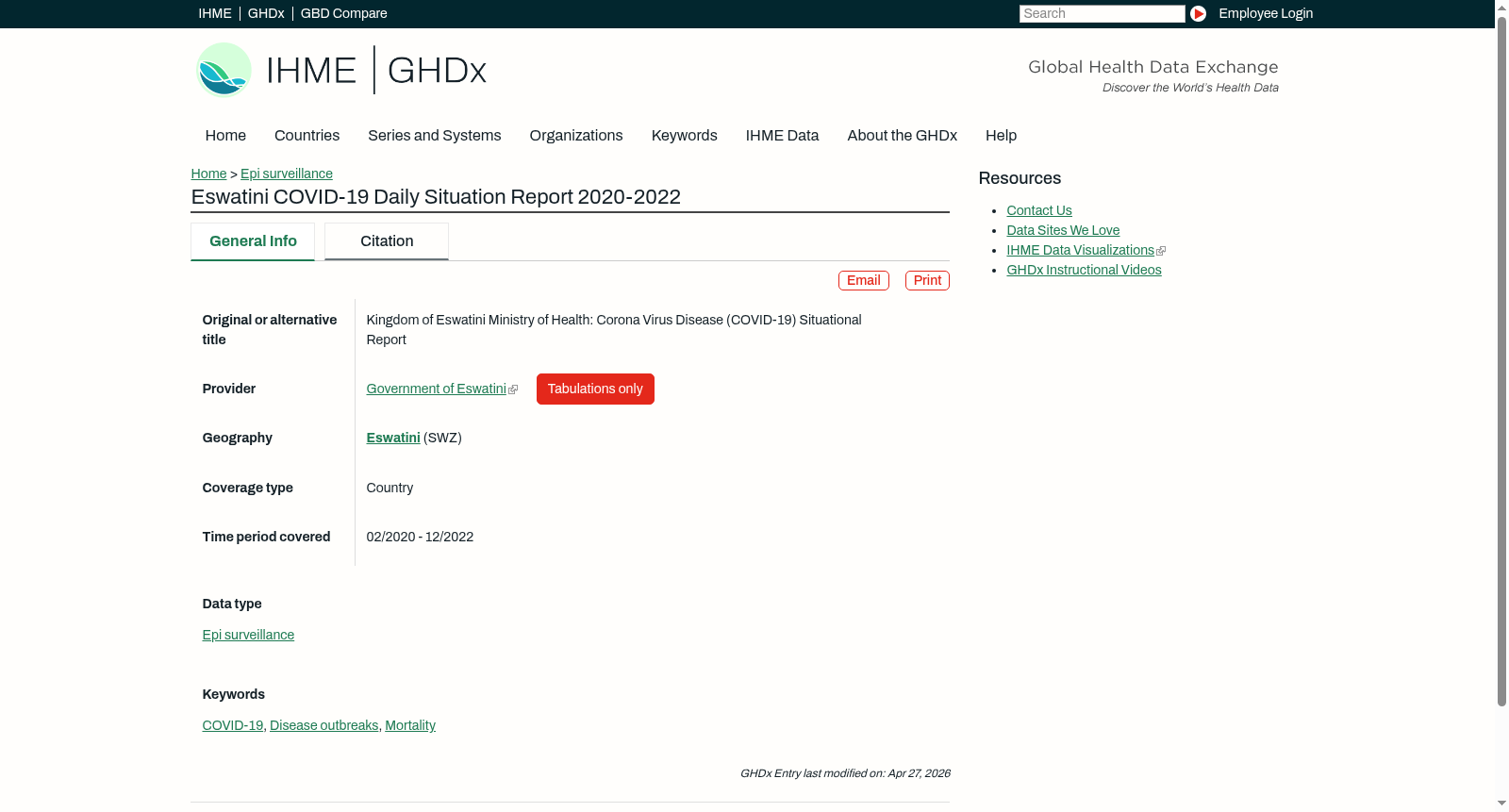Click the 'Global Health Data Exchange' tagline
The width and height of the screenshot is (1509, 812).
[1152, 67]
